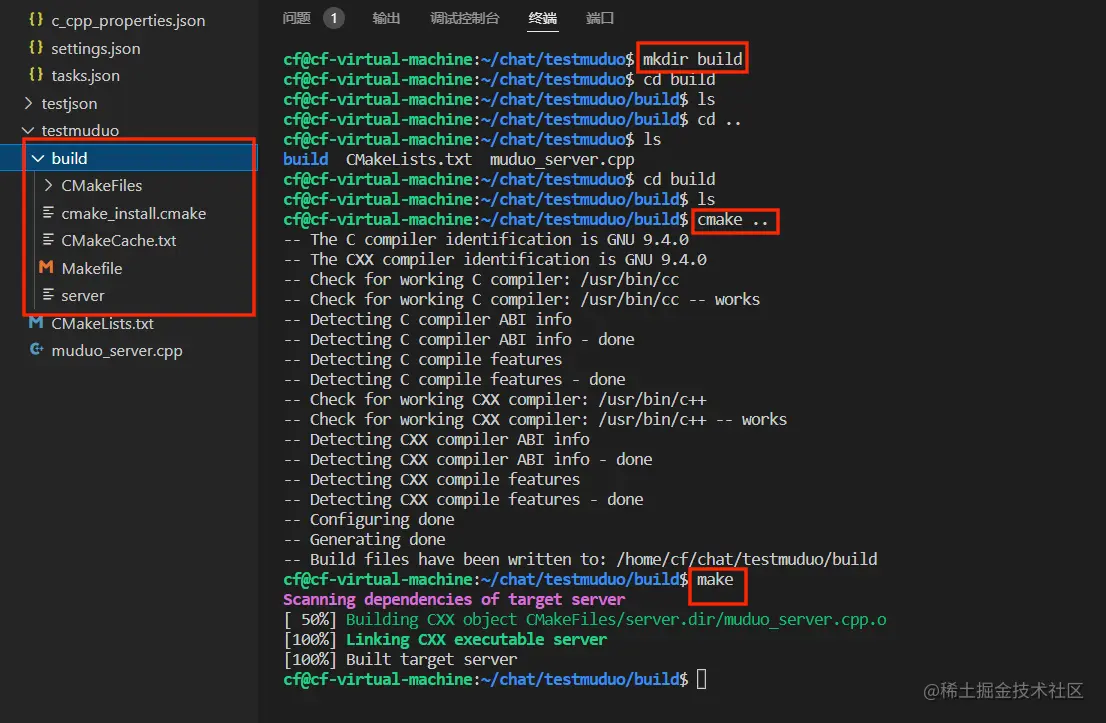Click '[100%] Built target server' line
The image size is (1106, 723).
(x=400, y=660)
